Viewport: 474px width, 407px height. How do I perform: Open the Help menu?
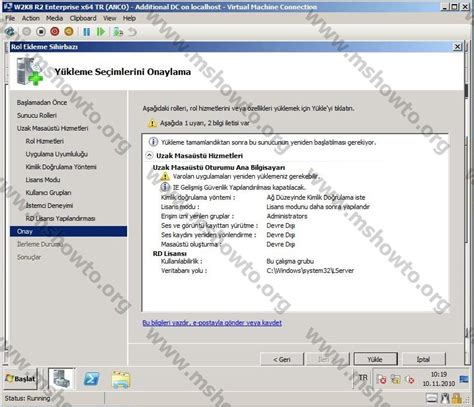(129, 18)
